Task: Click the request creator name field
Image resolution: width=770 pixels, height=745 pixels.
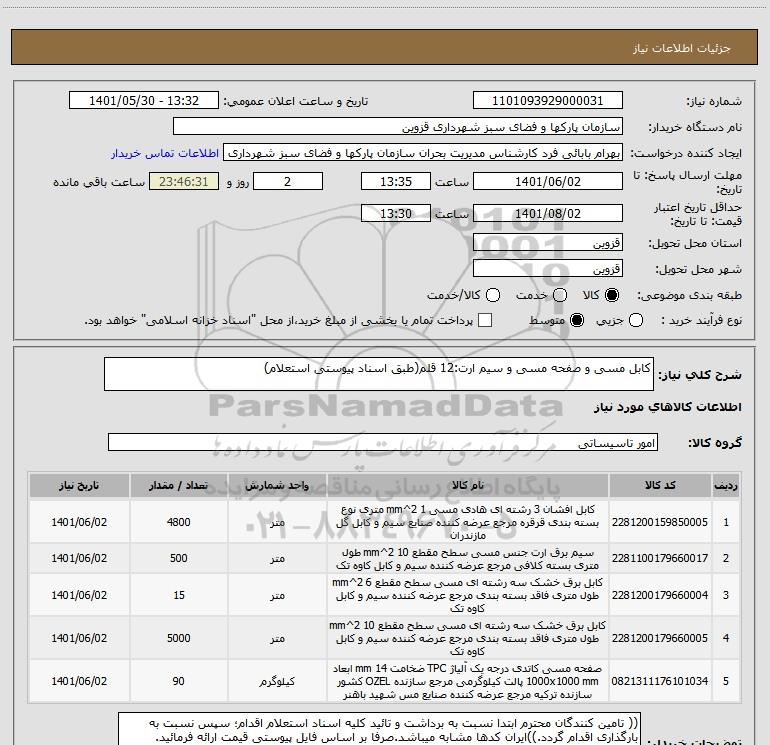Action: (x=423, y=153)
